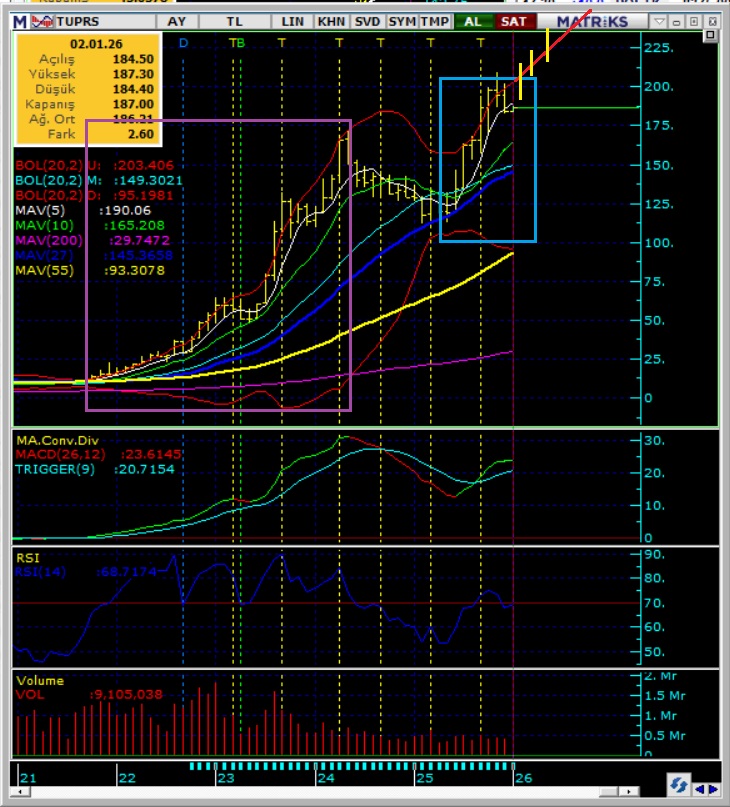
Task: Open the SYM symbol selector
Action: pyautogui.click(x=402, y=21)
